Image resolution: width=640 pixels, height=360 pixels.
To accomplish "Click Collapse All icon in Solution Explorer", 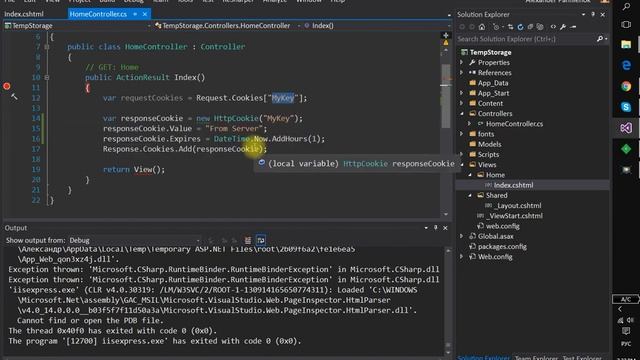I will tap(530, 27).
